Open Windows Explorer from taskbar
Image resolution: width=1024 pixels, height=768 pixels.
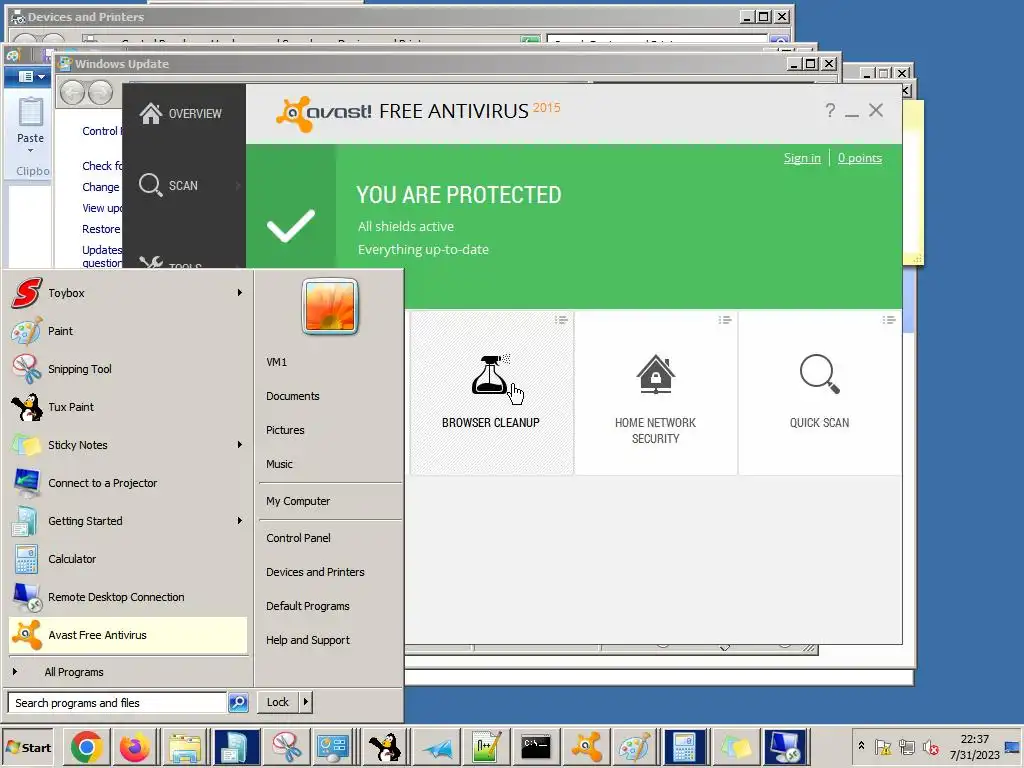tap(185, 747)
